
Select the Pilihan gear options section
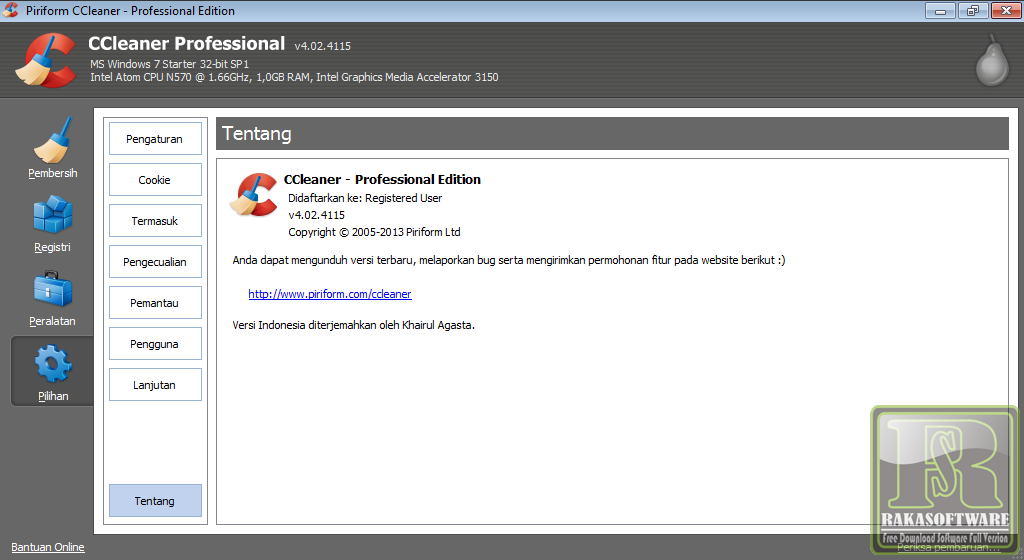[52, 371]
